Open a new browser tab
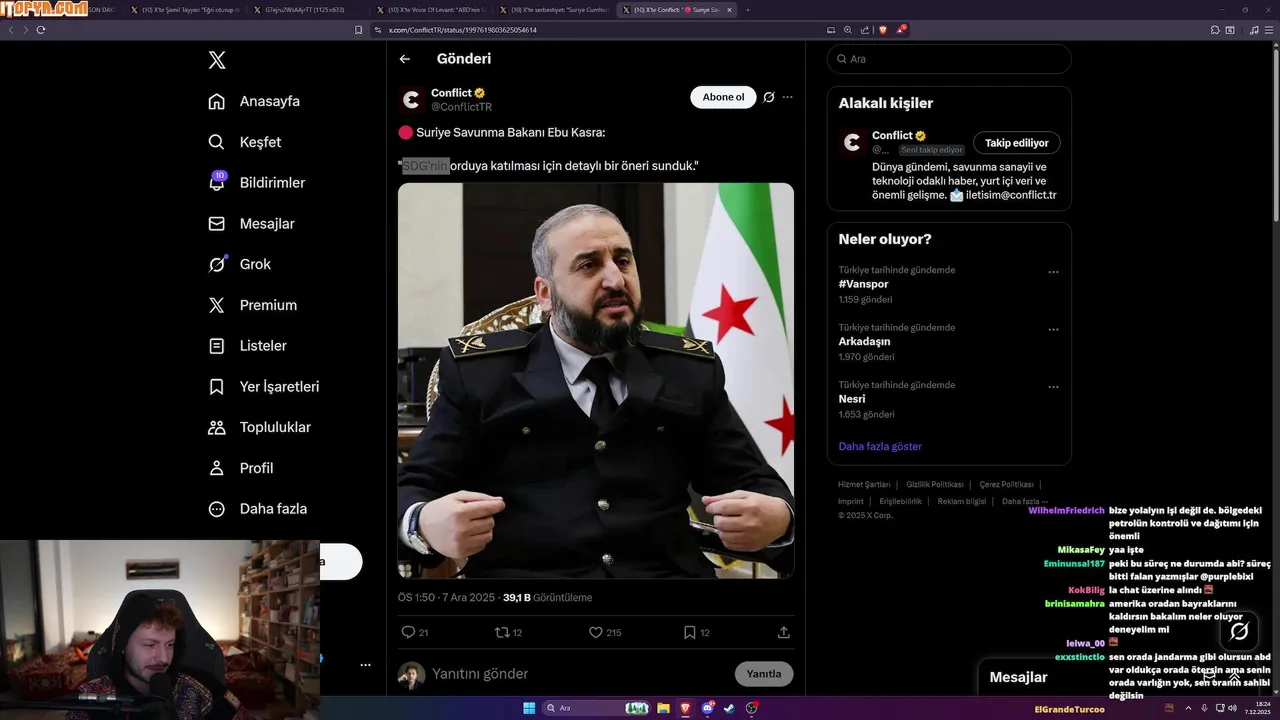This screenshot has width=1280, height=720. (748, 9)
